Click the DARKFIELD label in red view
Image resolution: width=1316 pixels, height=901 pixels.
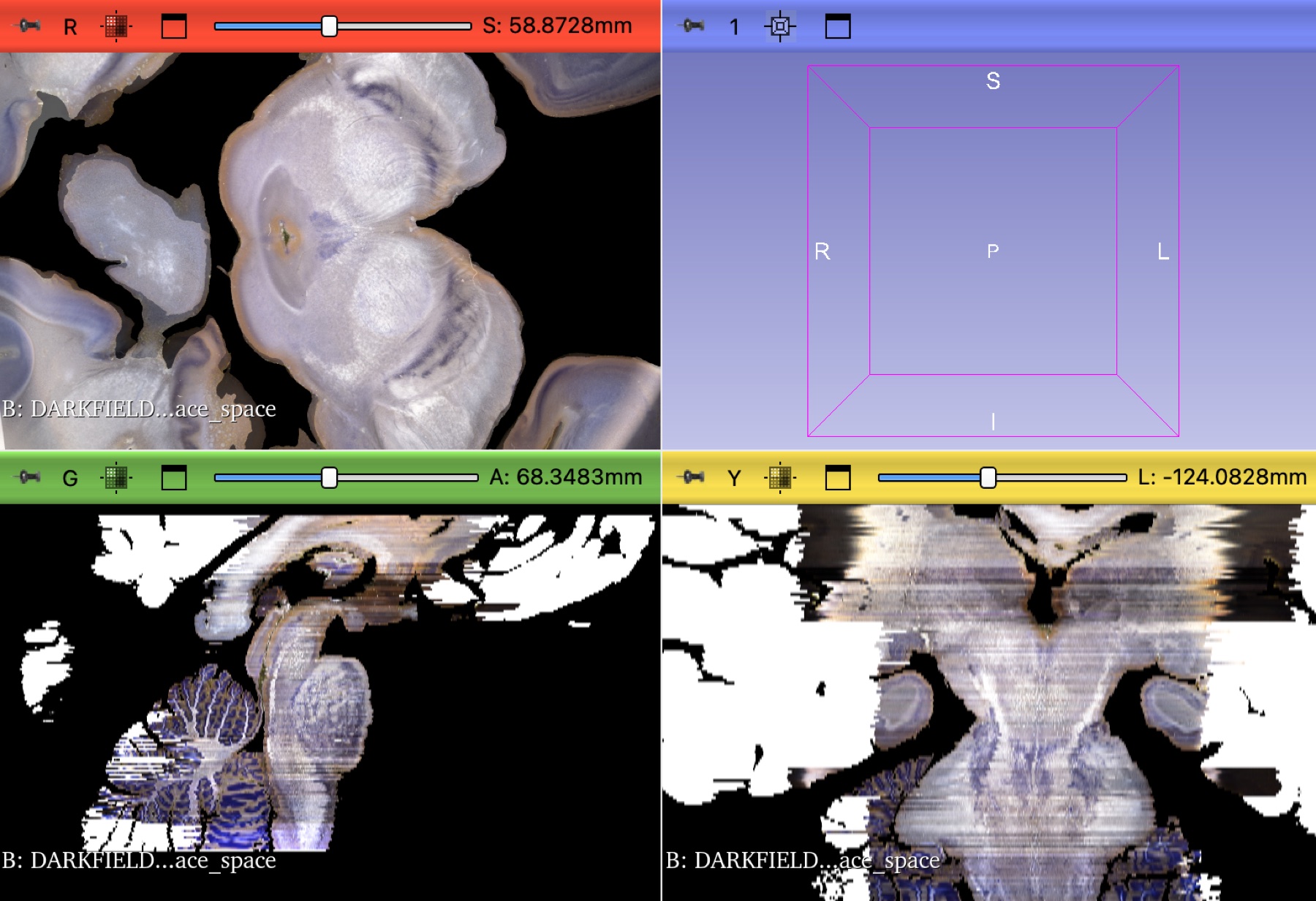(139, 408)
